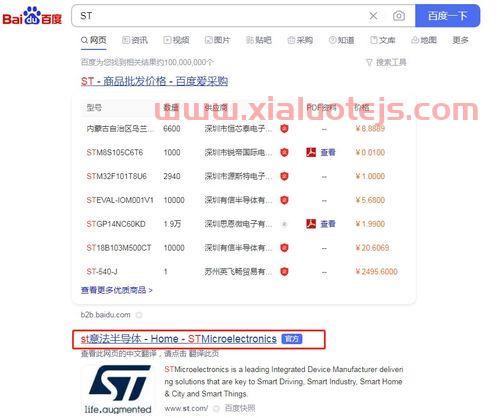Click the Baidu logo

pyautogui.click(x=32, y=16)
